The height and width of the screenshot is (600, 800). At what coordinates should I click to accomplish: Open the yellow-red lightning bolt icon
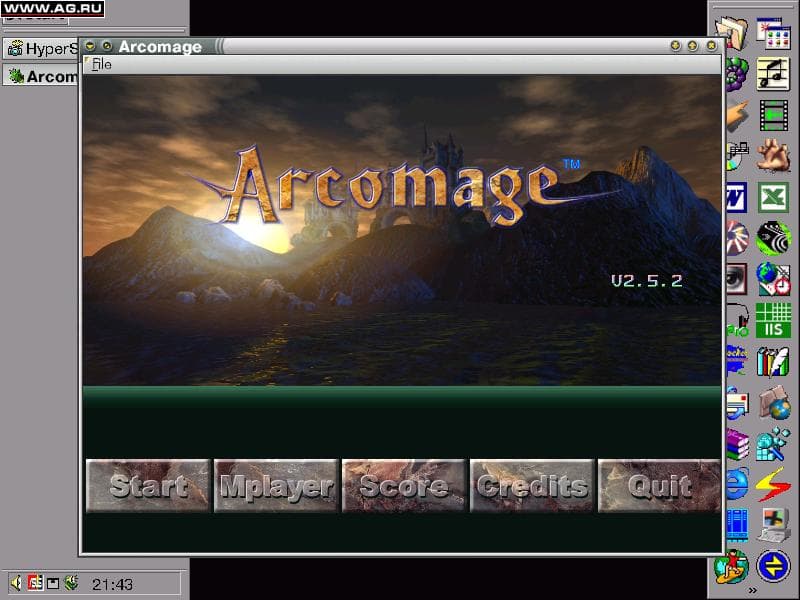tap(773, 485)
